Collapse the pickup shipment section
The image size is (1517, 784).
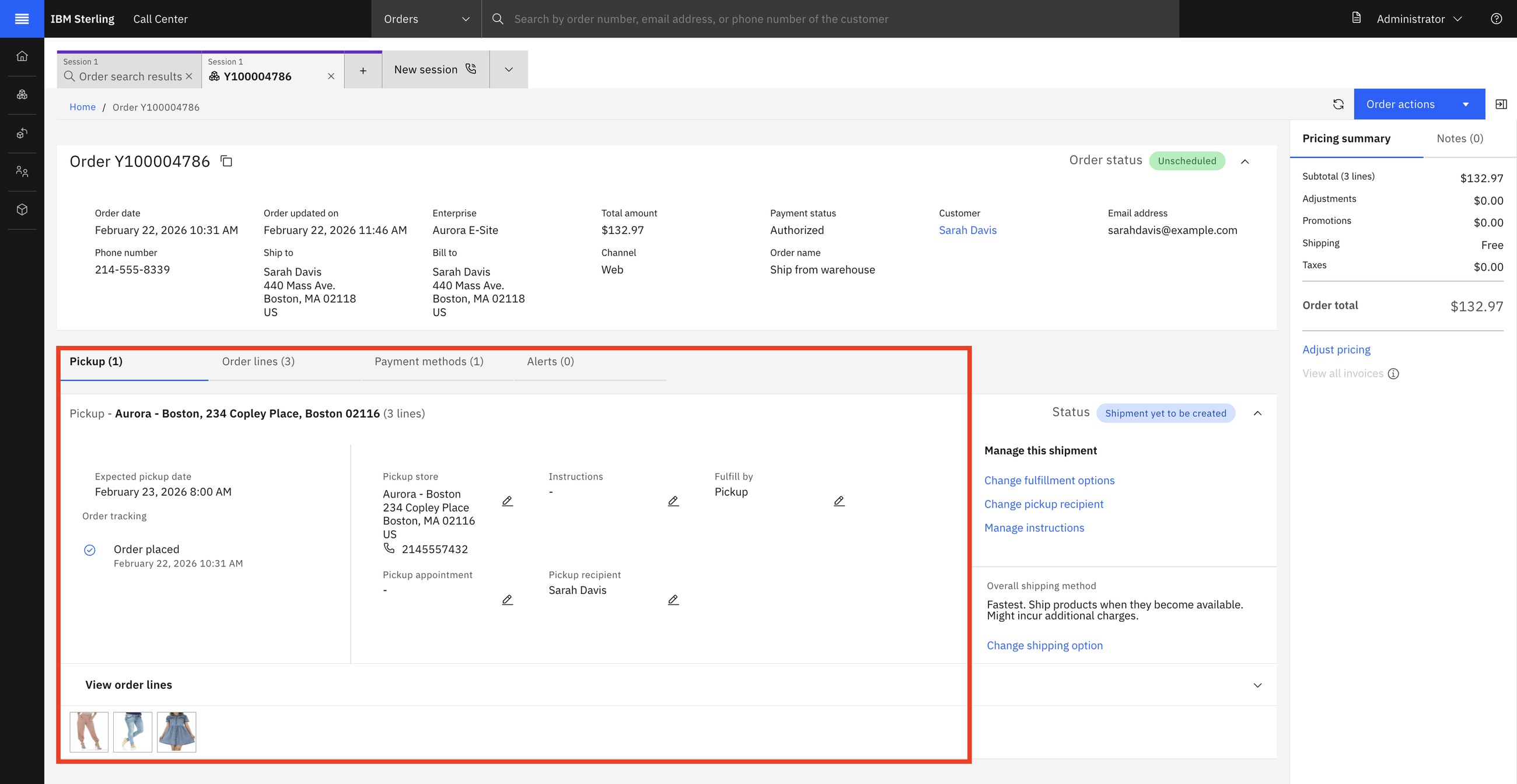point(1257,413)
